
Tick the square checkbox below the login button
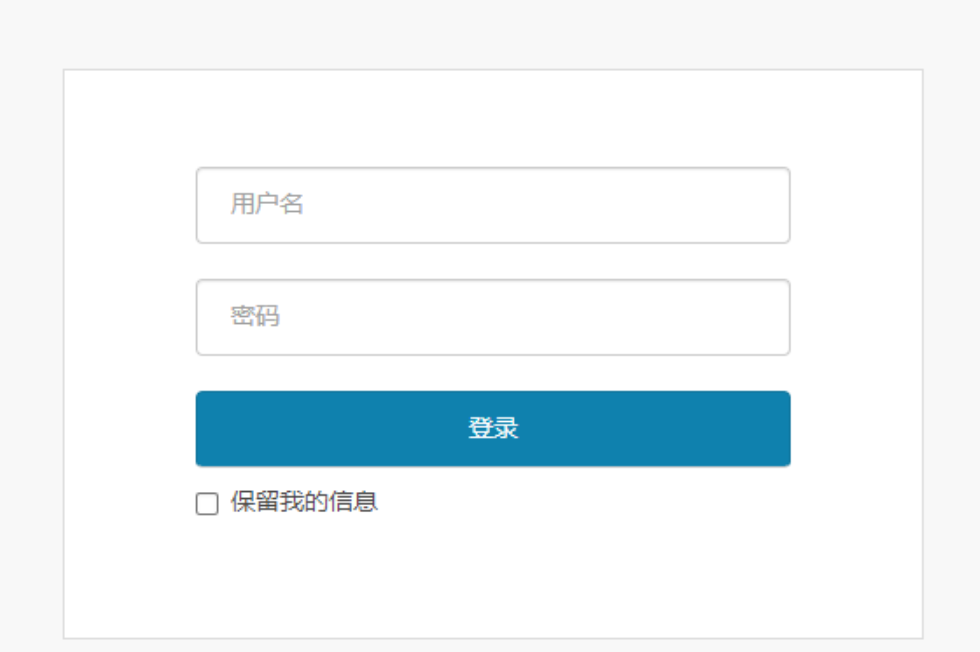coord(206,504)
